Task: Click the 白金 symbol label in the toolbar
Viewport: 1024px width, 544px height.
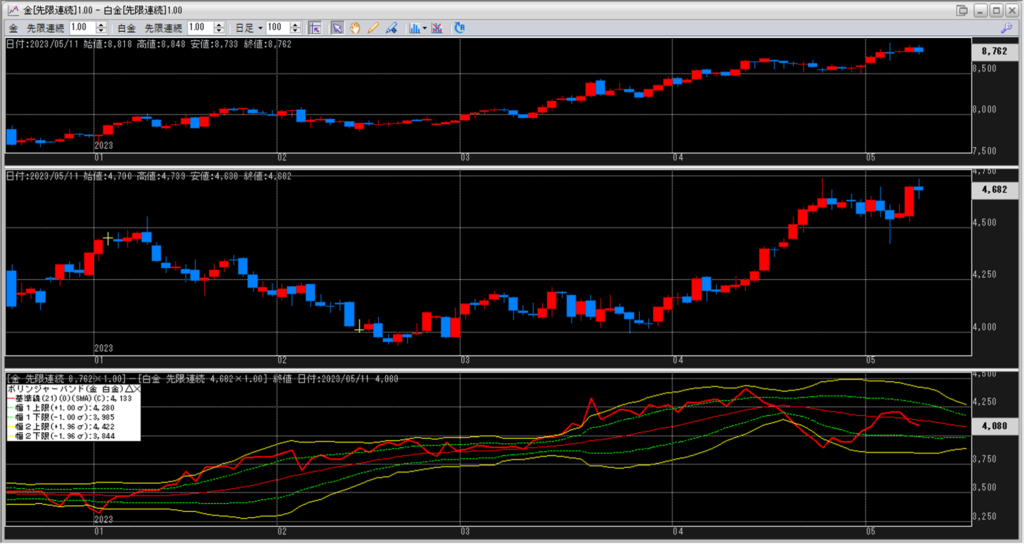Action: [125, 27]
